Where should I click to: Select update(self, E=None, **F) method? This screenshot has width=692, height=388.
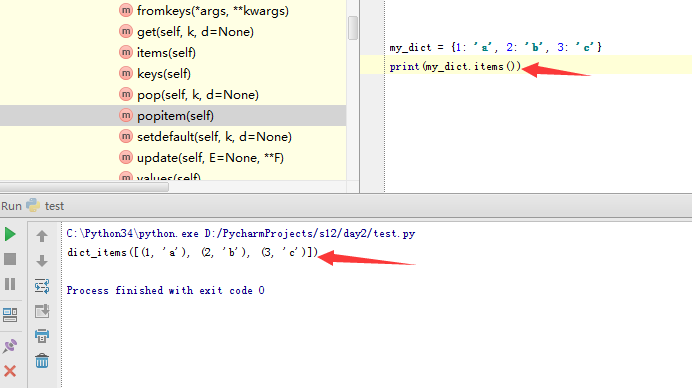pyautogui.click(x=210, y=158)
